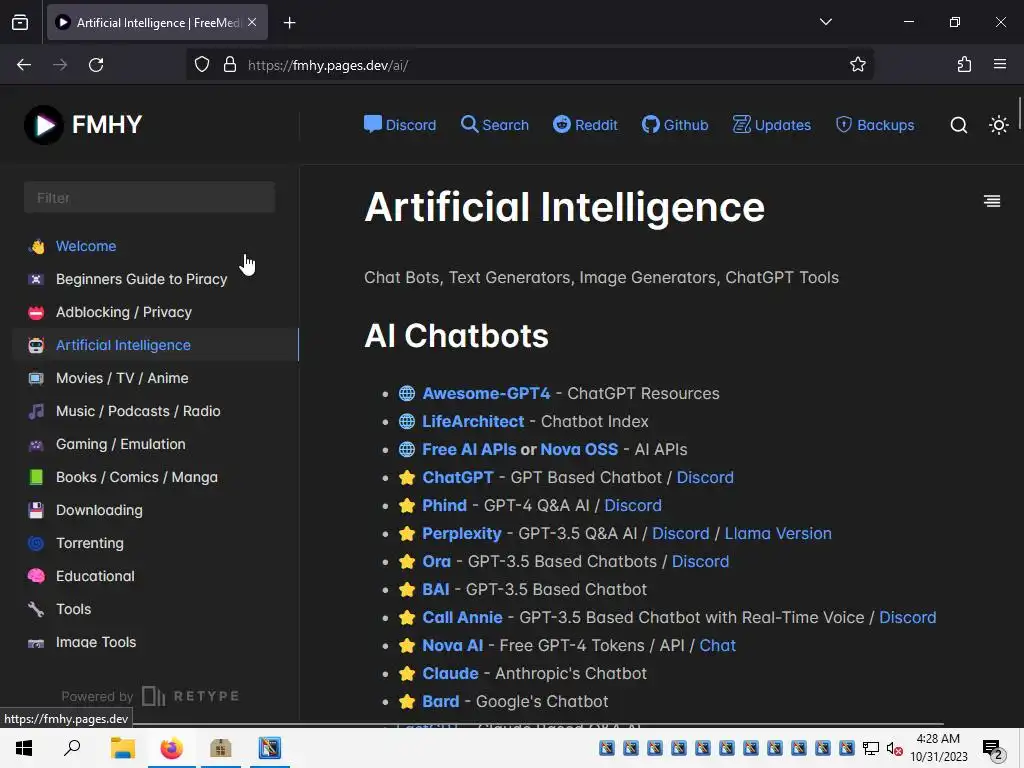Viewport: 1024px width, 768px height.
Task: Expand the list all tabs chevron
Action: [825, 22]
